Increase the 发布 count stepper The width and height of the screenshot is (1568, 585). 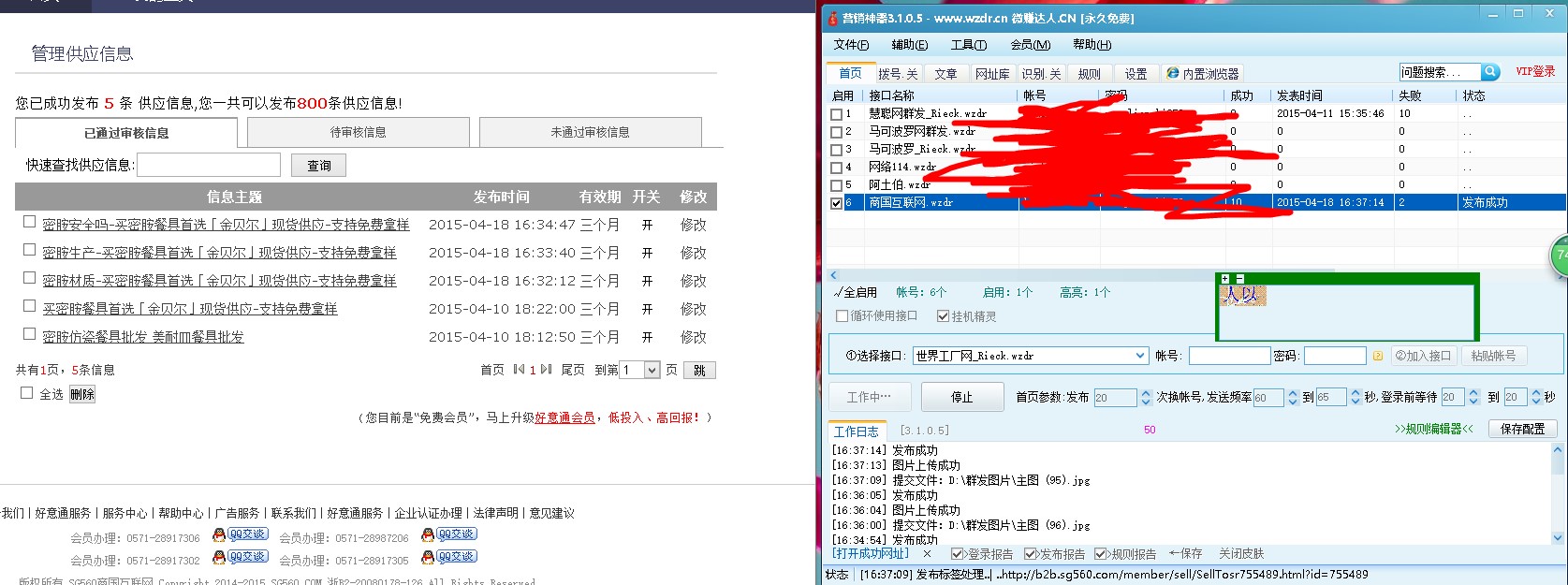1145,393
